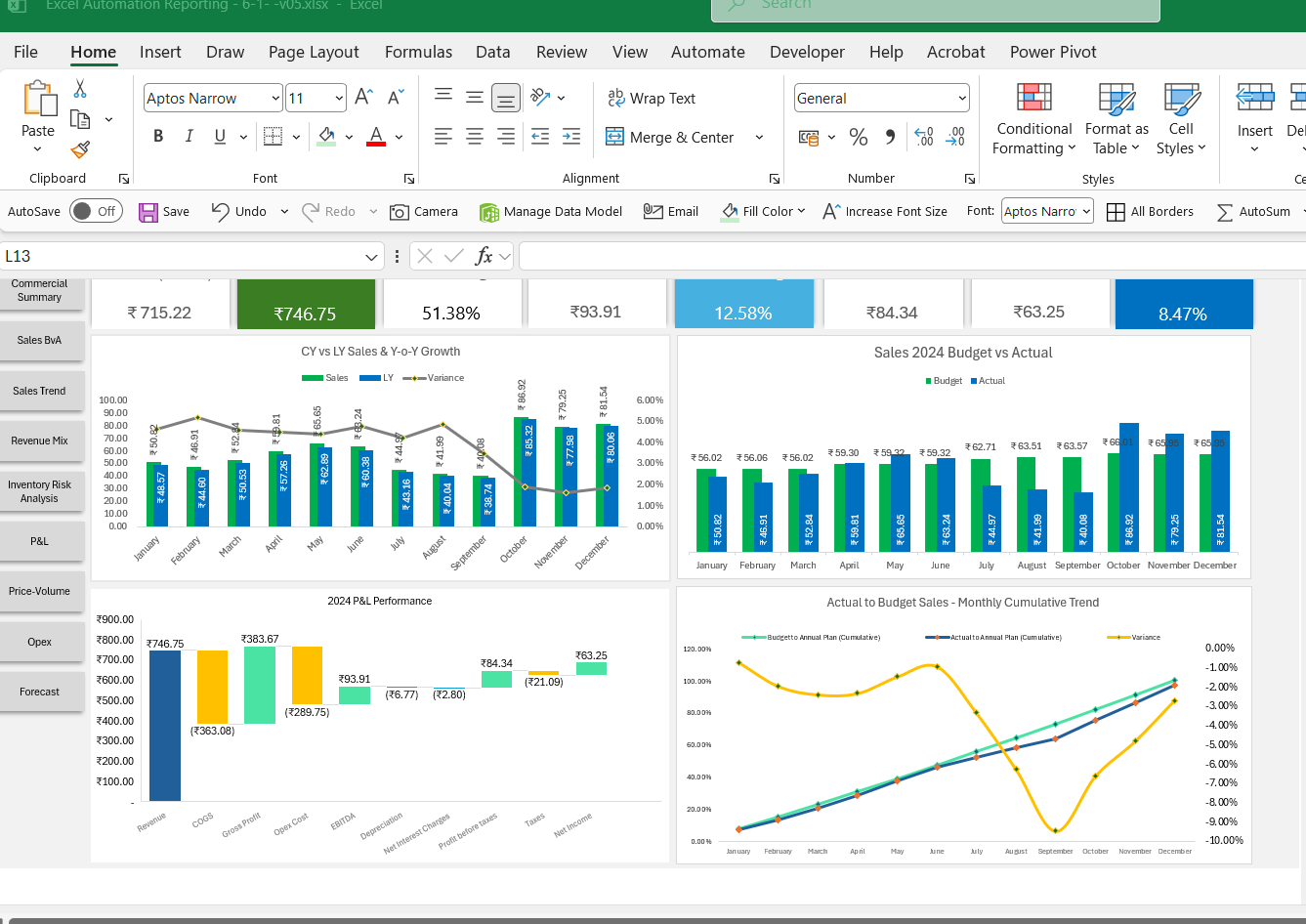Click the Orientation text-angle icon
This screenshot has width=1306, height=924.
(540, 97)
